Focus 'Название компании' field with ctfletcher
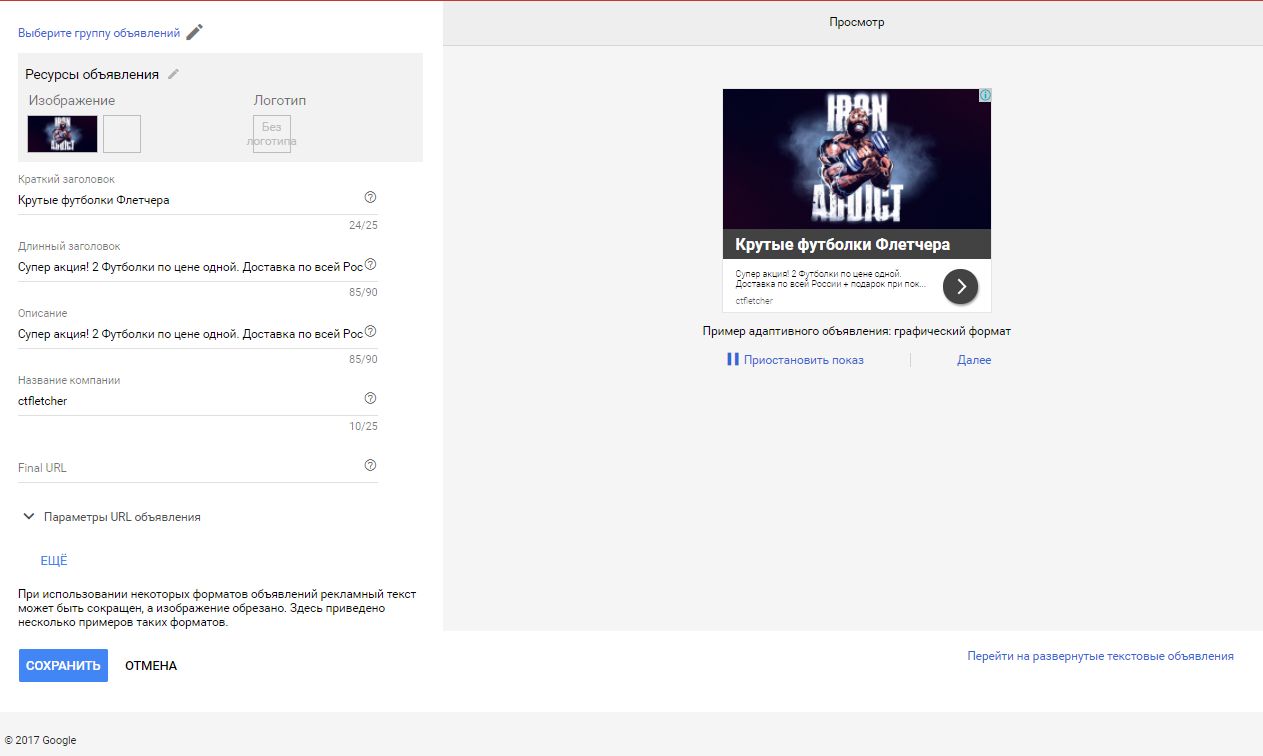Image resolution: width=1263 pixels, height=756 pixels. point(190,401)
